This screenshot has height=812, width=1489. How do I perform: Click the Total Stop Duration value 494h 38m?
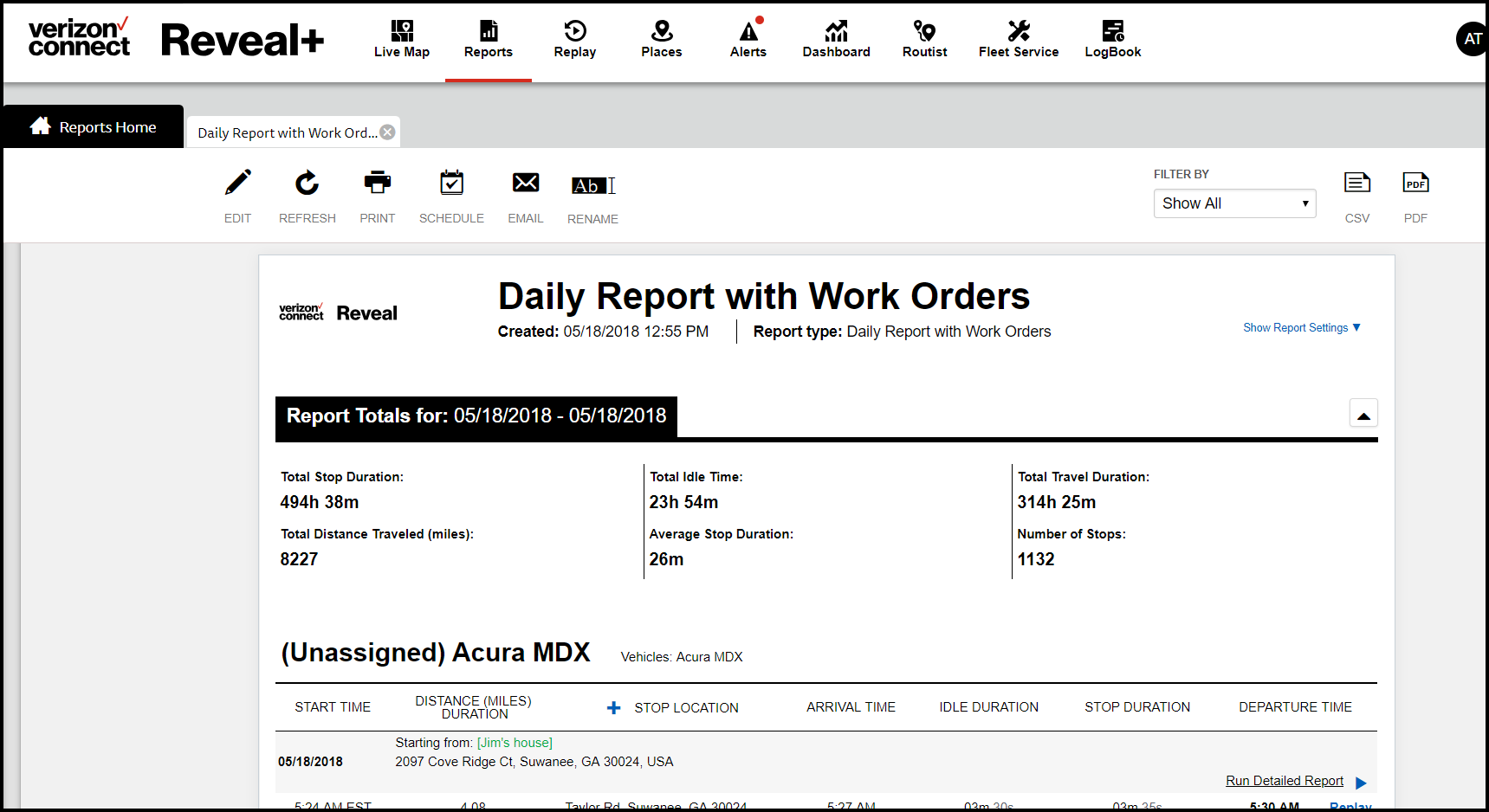click(320, 502)
